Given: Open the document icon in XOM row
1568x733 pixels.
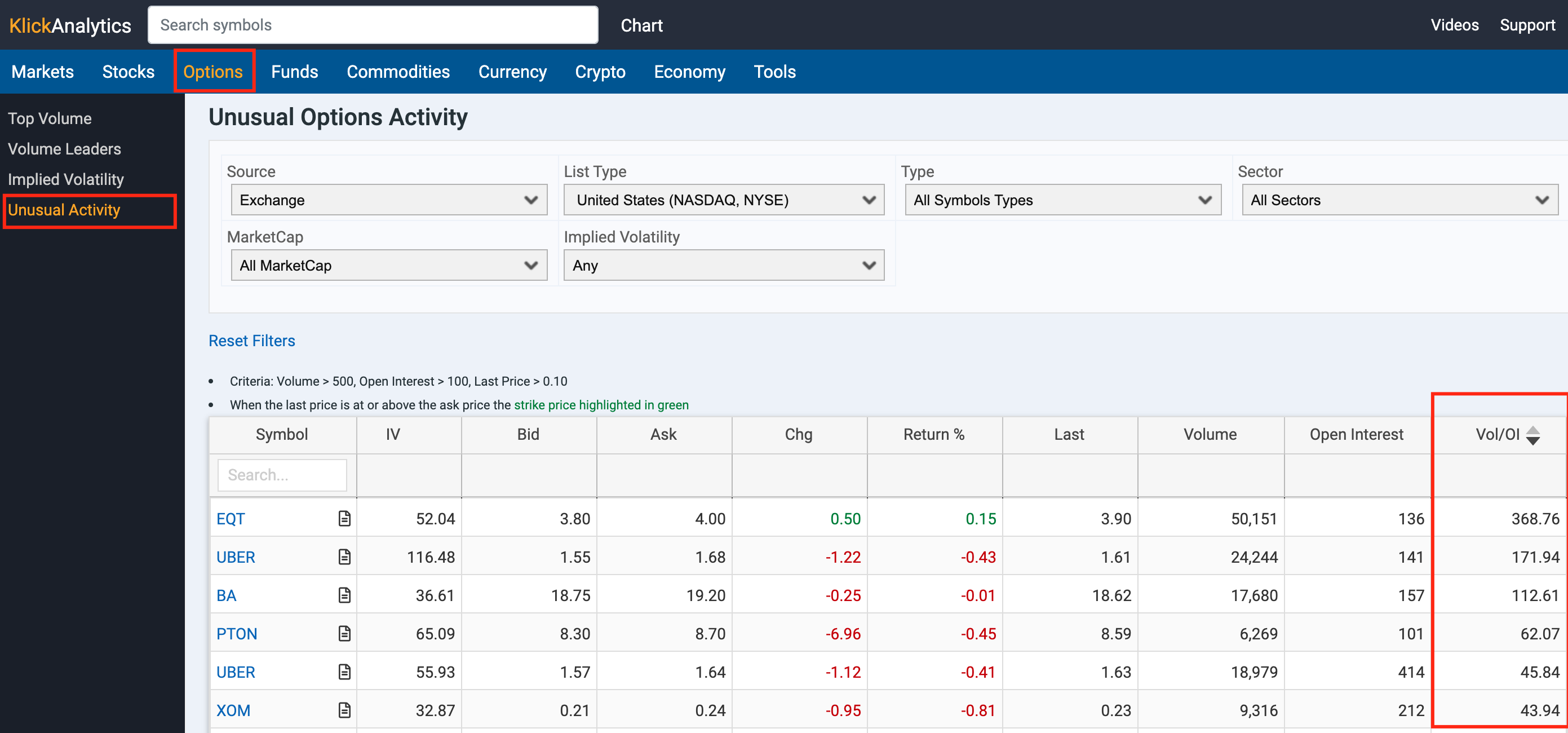Looking at the screenshot, I should 344,710.
